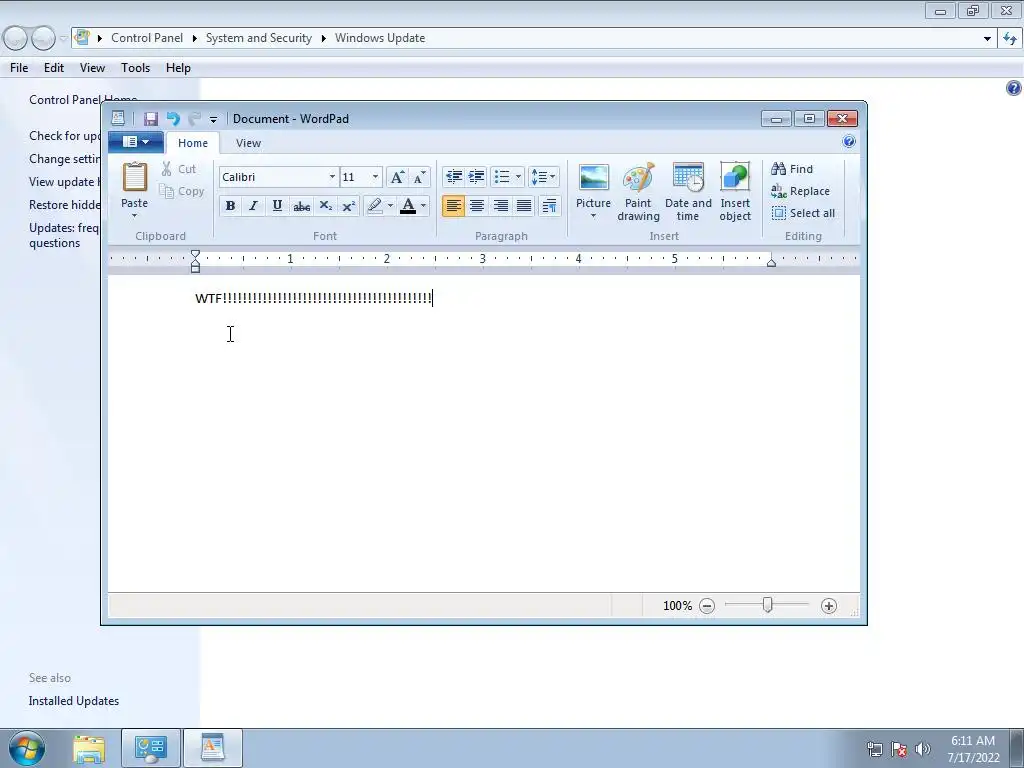Click Select all in Editing group
This screenshot has height=768, width=1024.
(x=803, y=214)
